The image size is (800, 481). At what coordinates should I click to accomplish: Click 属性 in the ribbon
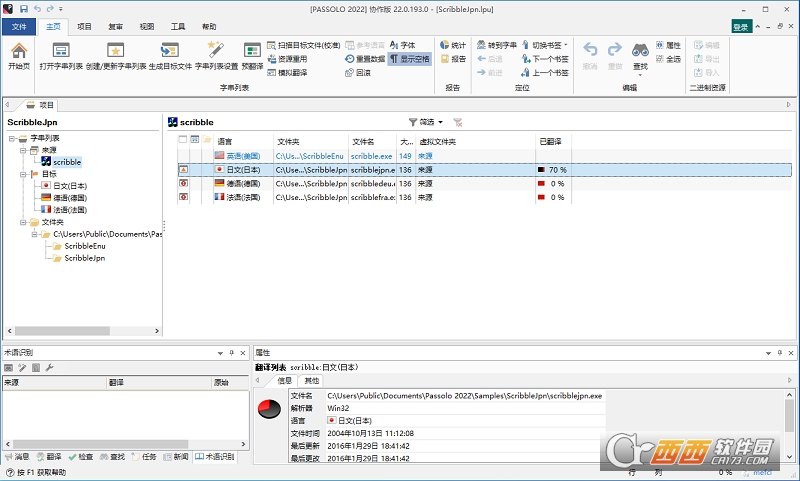pyautogui.click(x=668, y=45)
